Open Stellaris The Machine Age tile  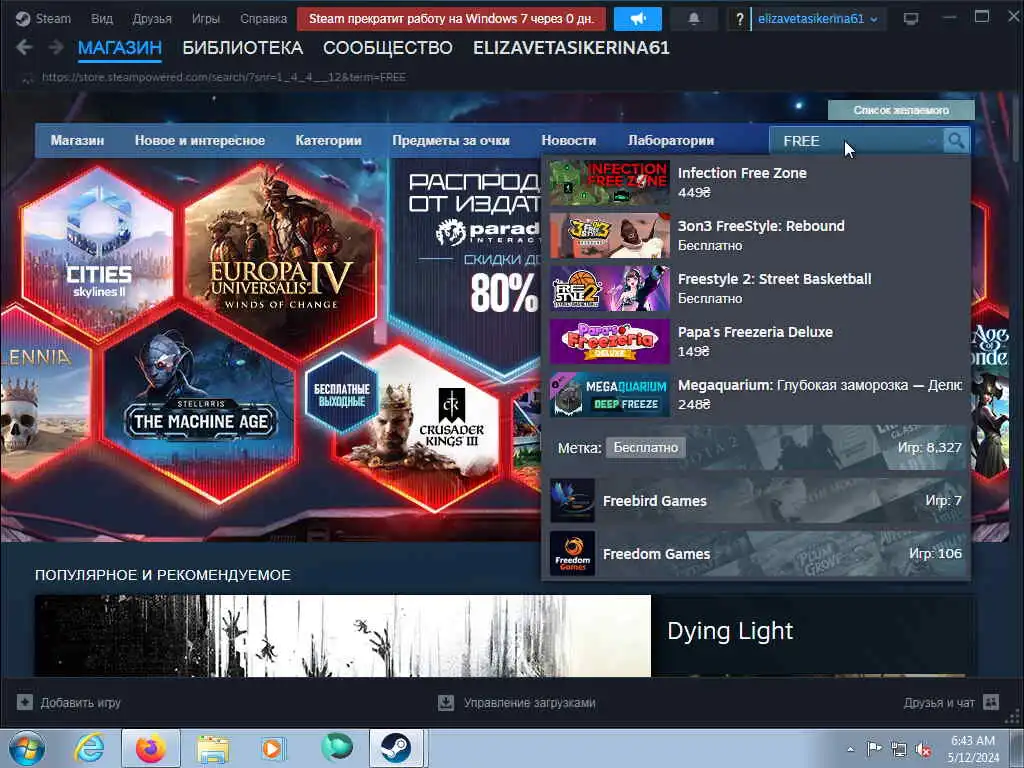[200, 405]
